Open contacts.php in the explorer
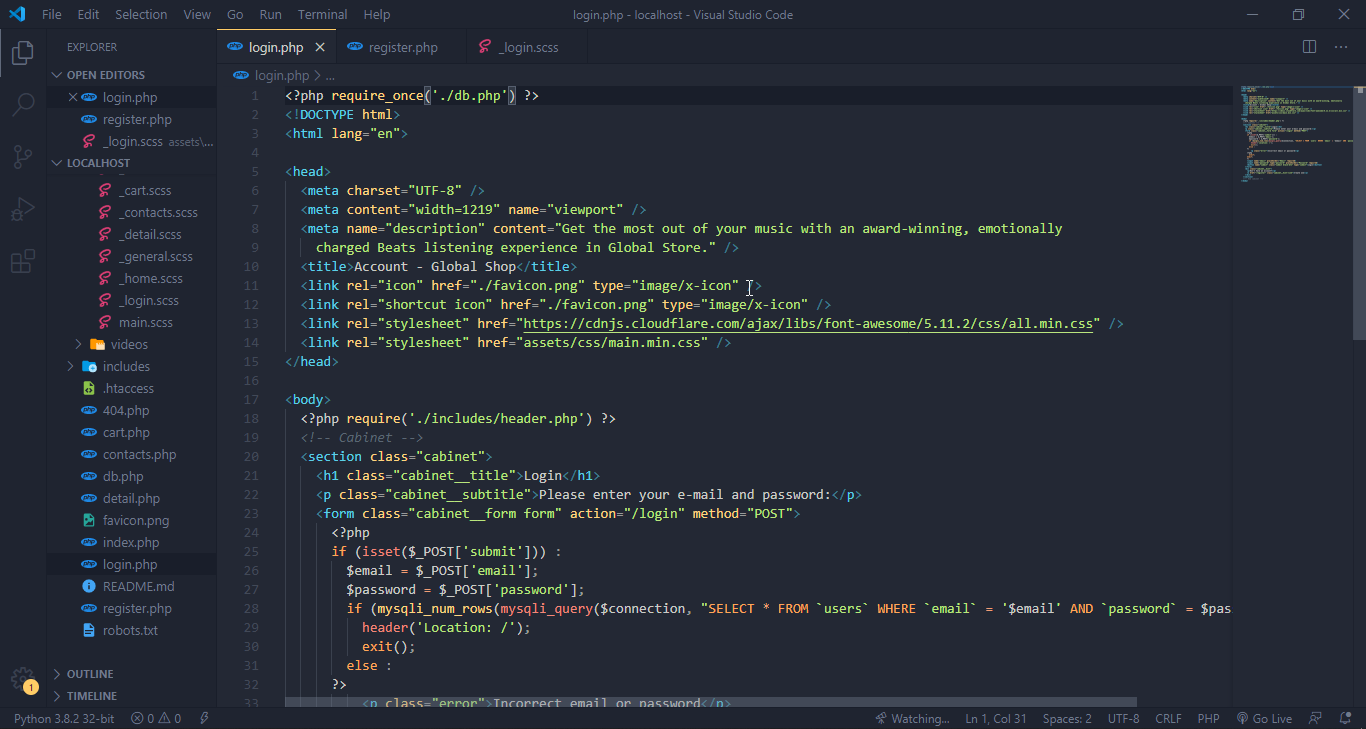The image size is (1366, 729). 131,454
